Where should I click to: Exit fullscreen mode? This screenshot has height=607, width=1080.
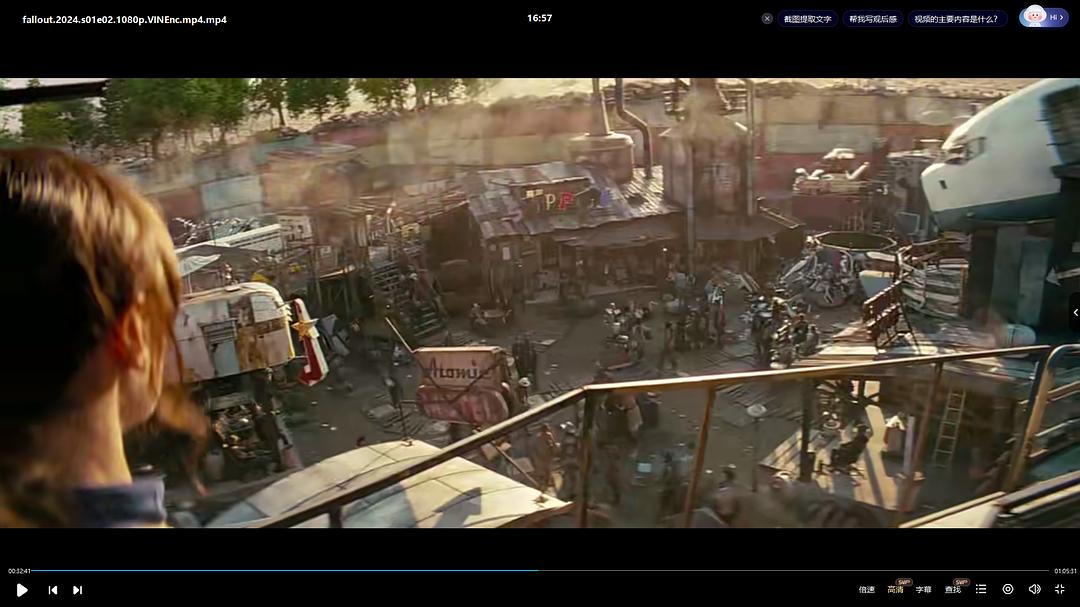(x=1060, y=590)
